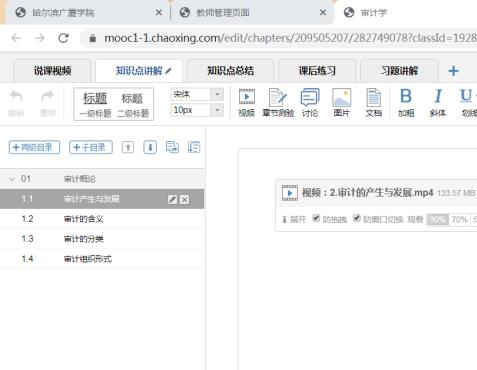Move the selected chapter up

click(128, 147)
